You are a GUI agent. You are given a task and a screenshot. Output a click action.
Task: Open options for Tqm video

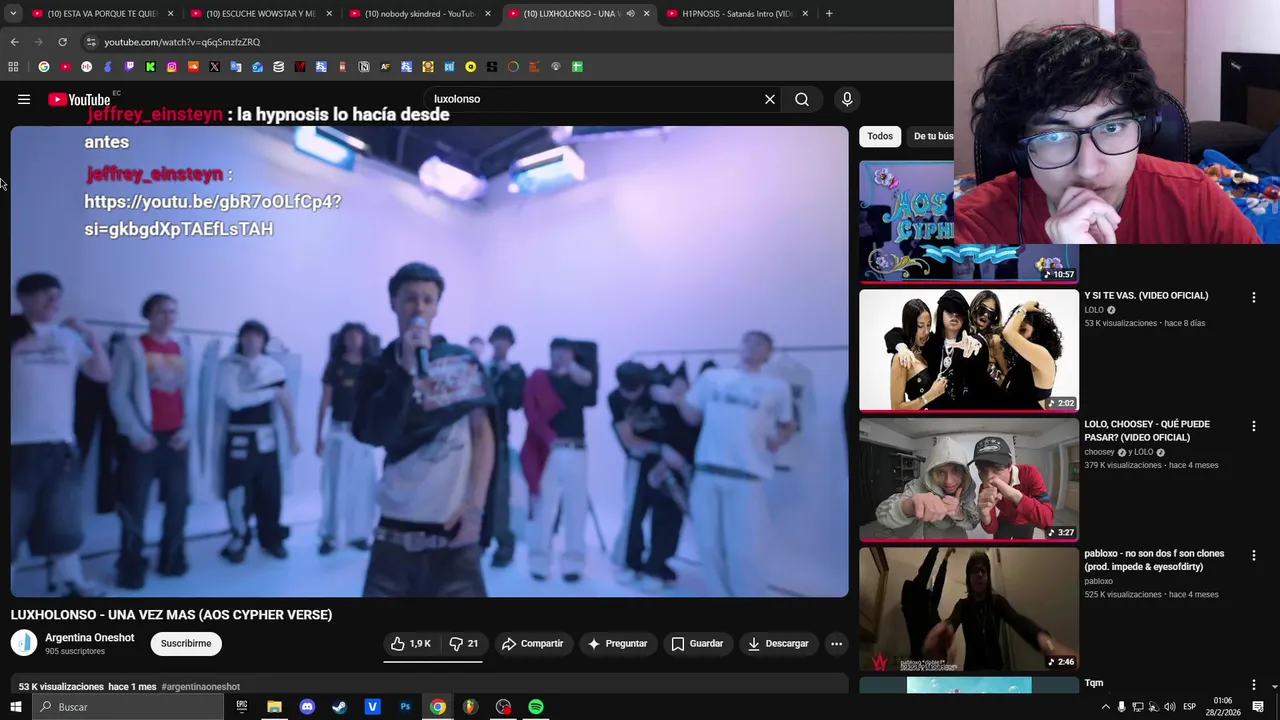[x=1254, y=685]
